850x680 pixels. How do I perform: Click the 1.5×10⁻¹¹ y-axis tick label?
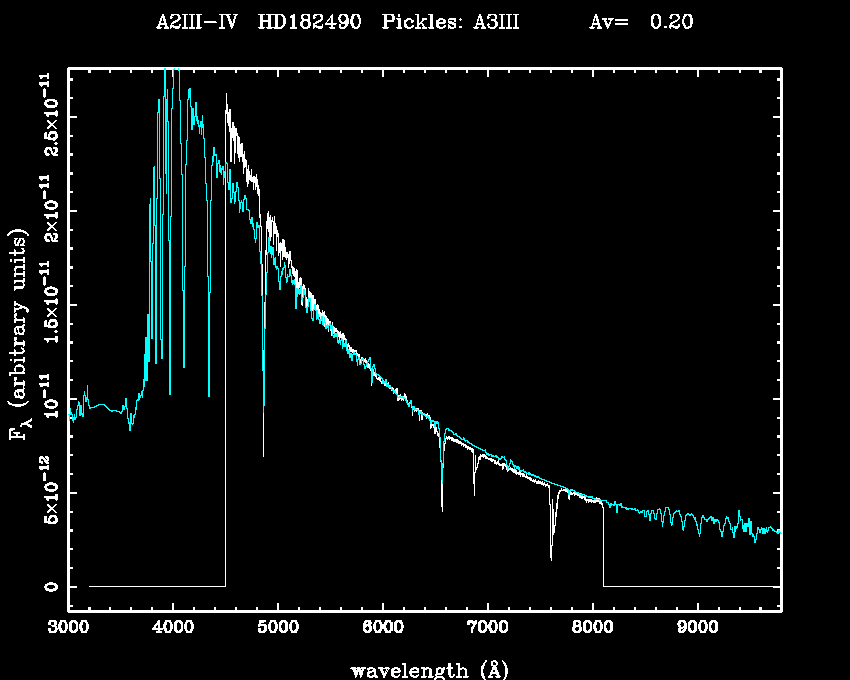(48, 304)
